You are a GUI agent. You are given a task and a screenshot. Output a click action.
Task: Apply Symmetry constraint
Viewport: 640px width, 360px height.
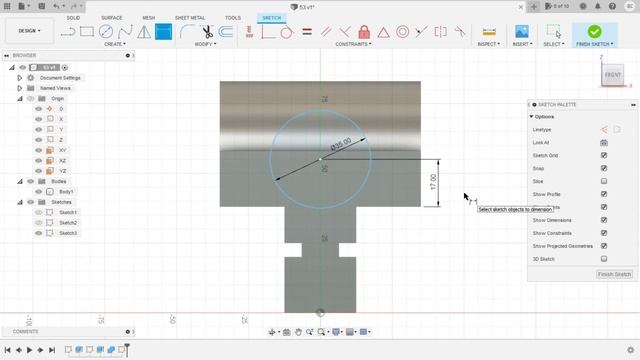click(440, 32)
